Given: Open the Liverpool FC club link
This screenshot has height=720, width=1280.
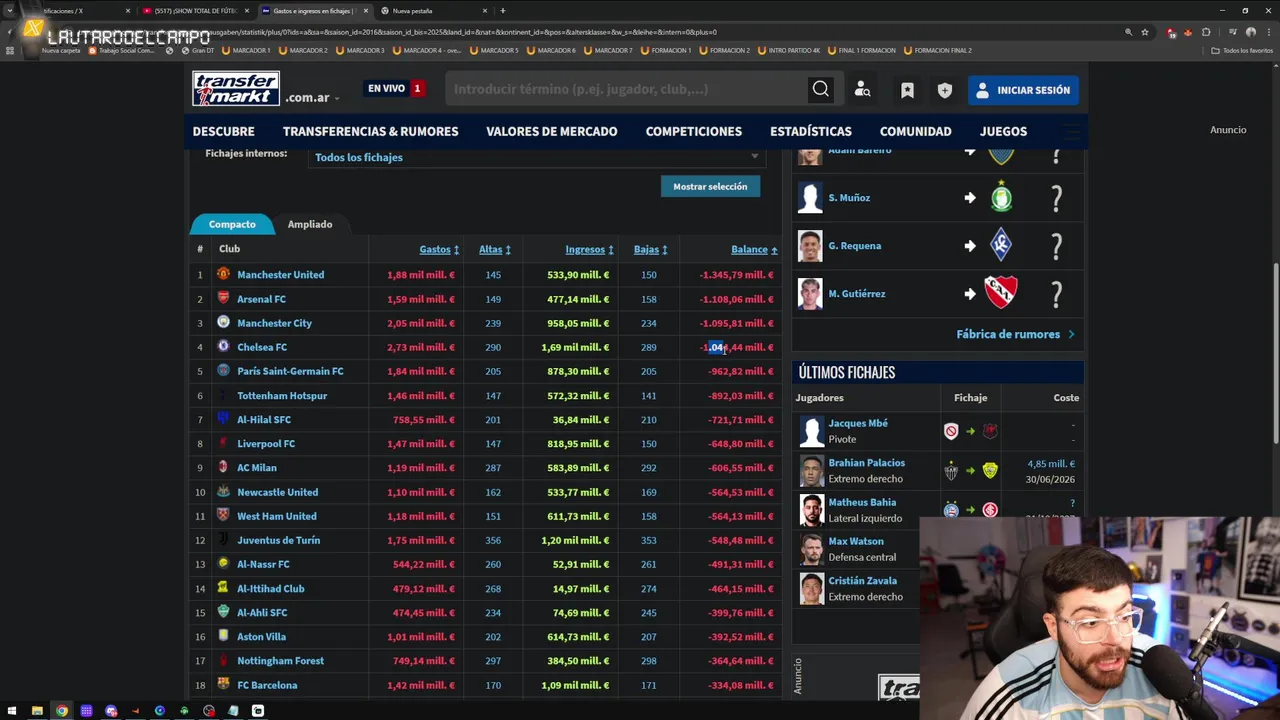Looking at the screenshot, I should pyautogui.click(x=266, y=444).
